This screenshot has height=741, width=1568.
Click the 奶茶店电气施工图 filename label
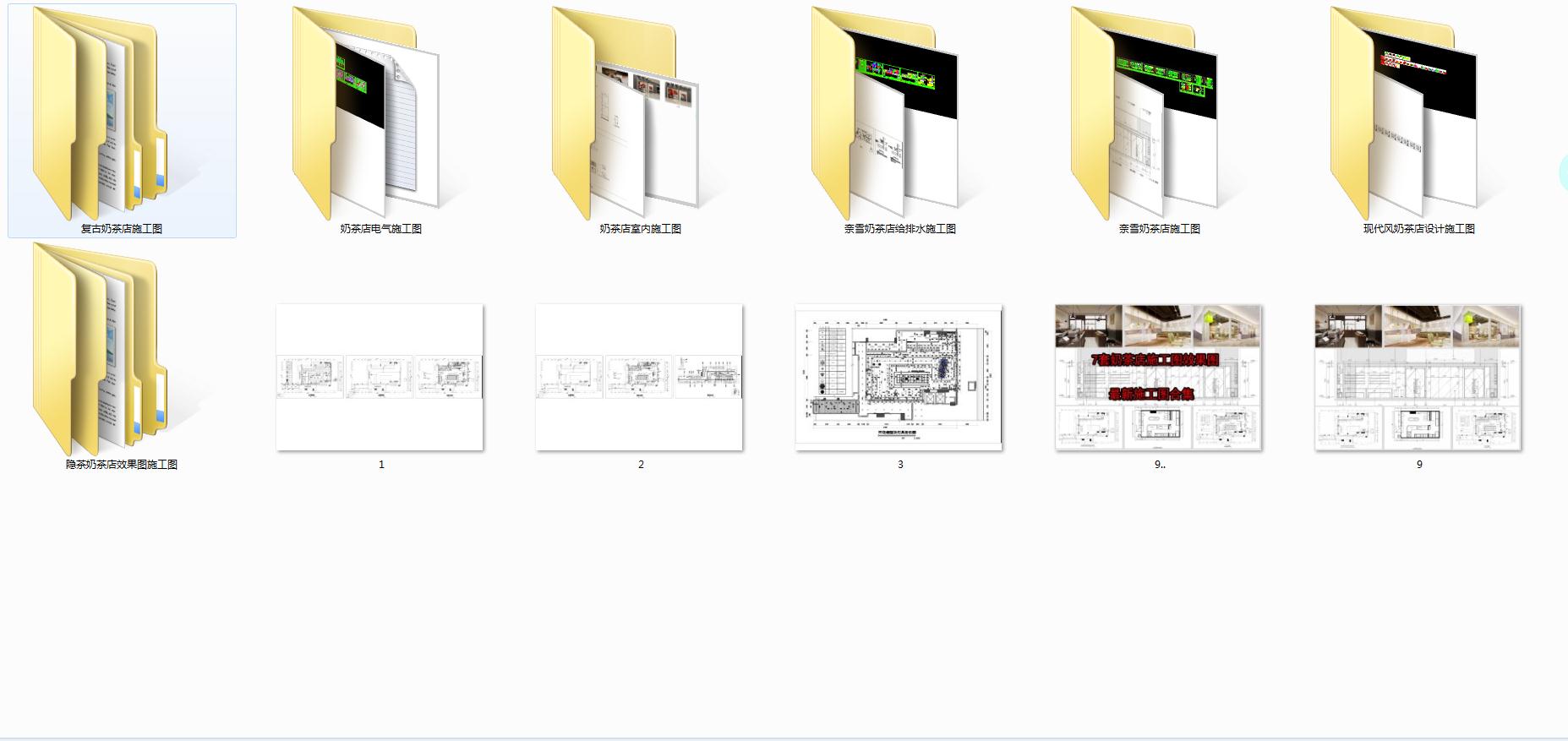pyautogui.click(x=381, y=229)
